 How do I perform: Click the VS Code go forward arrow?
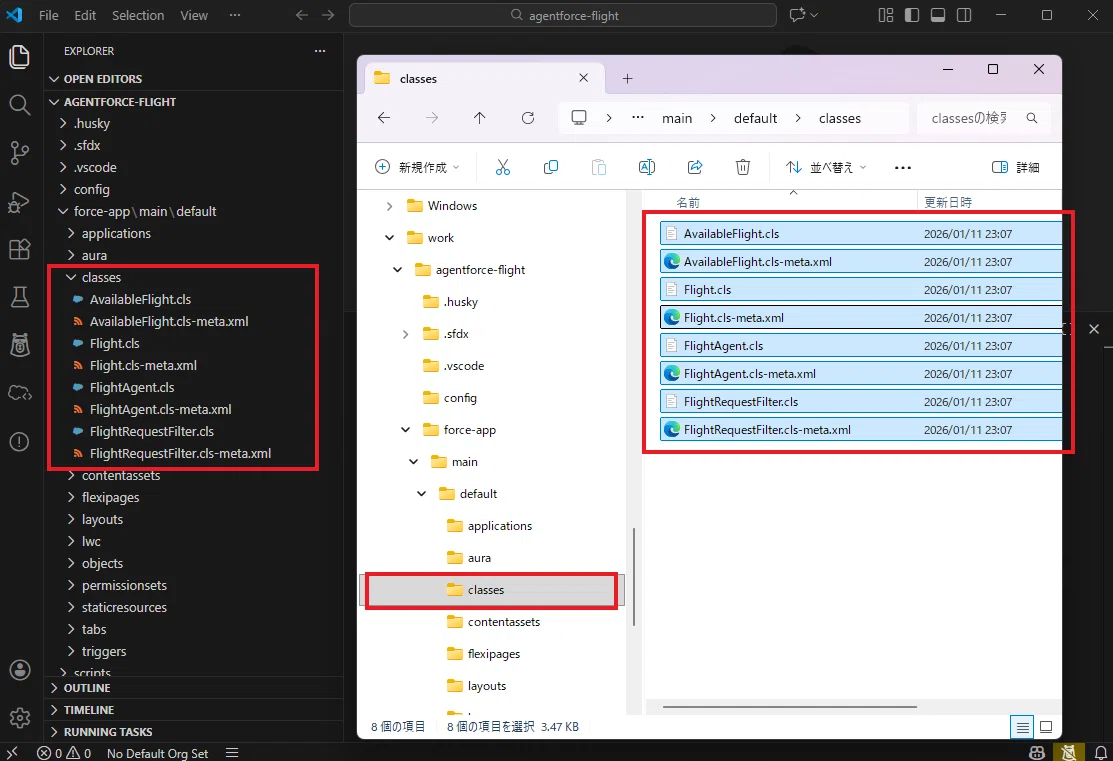pyautogui.click(x=328, y=15)
